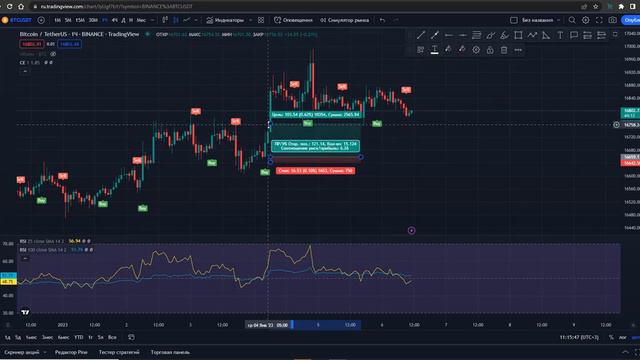This screenshot has width=640, height=360.
Task: Open the layout setup square icon
Action: pos(514,20)
